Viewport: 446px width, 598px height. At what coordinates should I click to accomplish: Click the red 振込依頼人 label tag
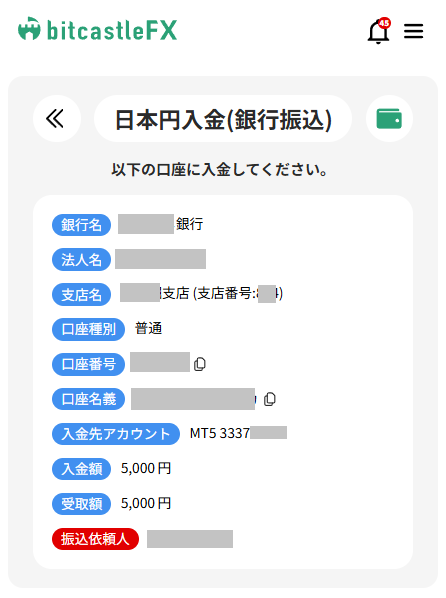[95, 539]
